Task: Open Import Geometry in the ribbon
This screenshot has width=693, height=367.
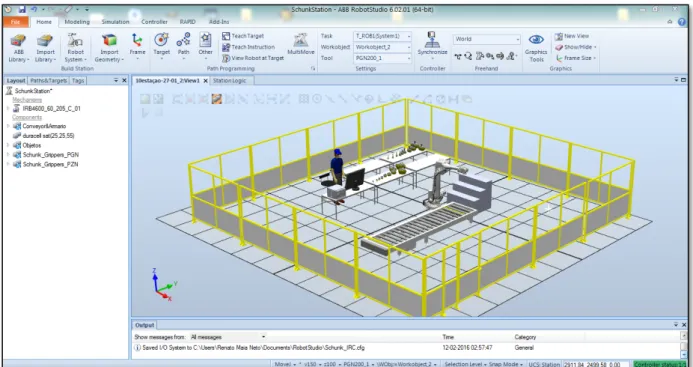Action: pyautogui.click(x=109, y=48)
